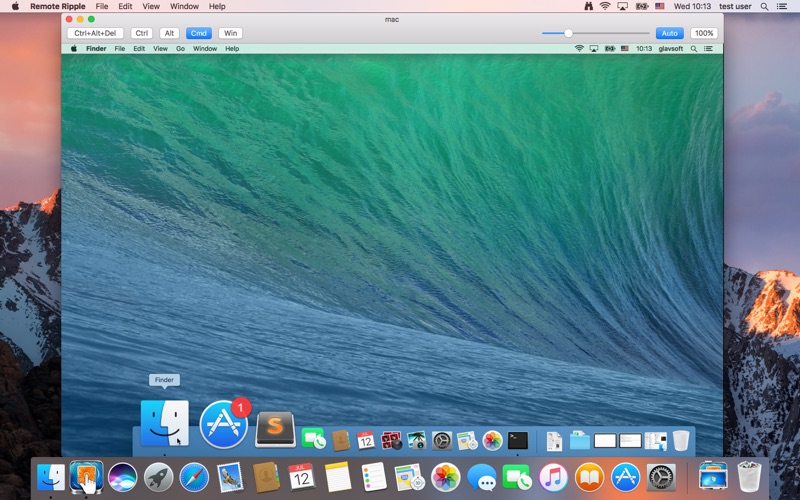Open battery status in remote menu bar
The height and width of the screenshot is (500, 800).
click(x=610, y=48)
